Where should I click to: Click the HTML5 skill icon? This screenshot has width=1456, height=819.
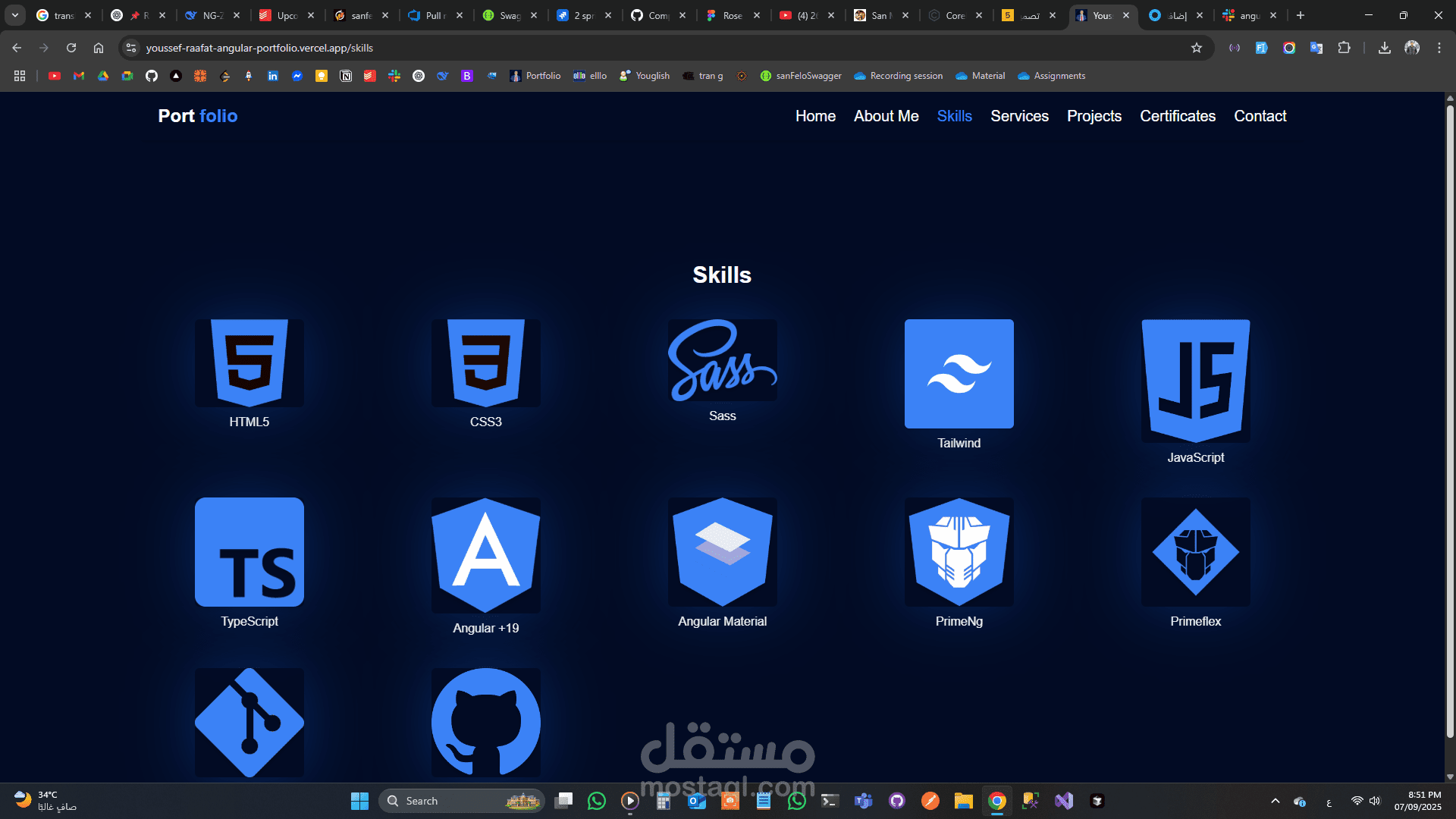tap(249, 363)
